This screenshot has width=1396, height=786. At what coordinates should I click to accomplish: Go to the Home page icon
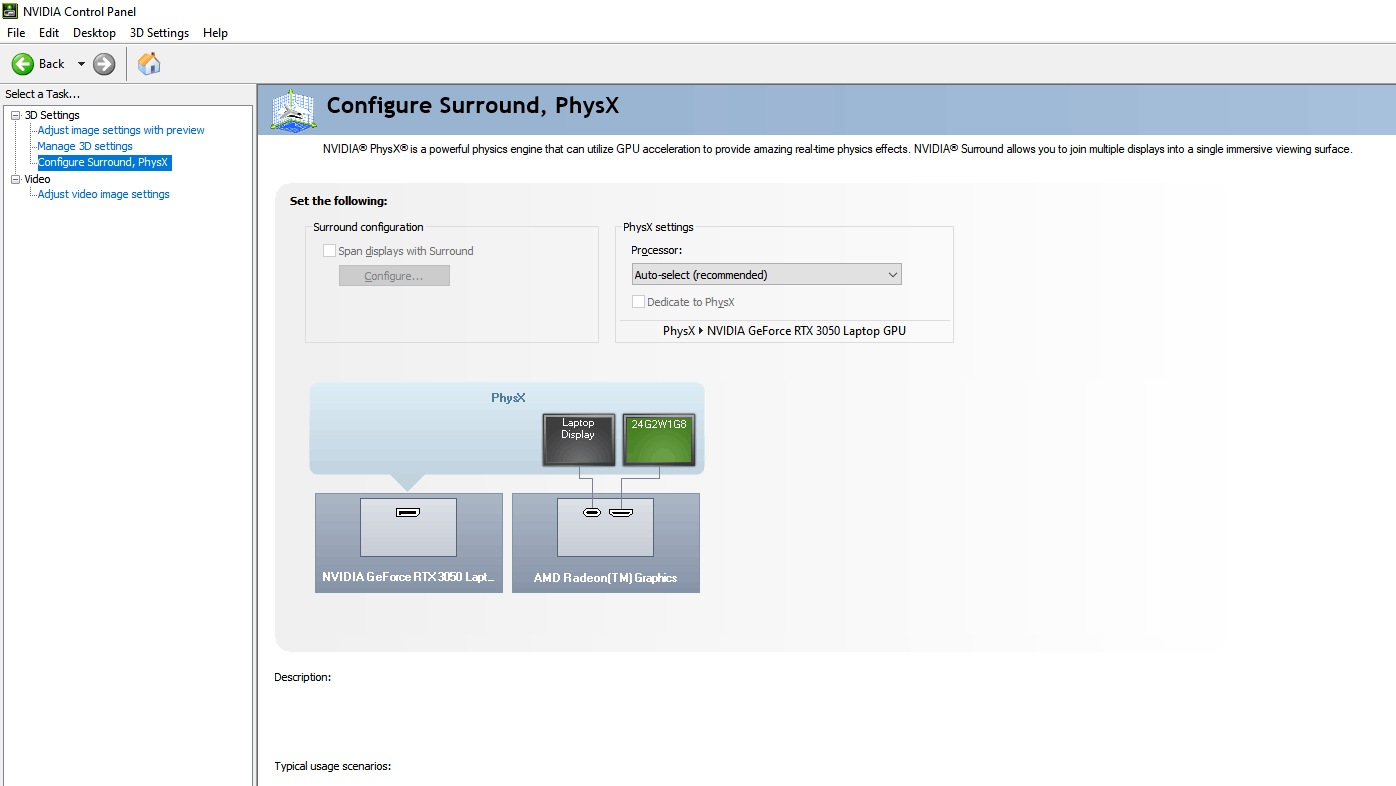(x=149, y=64)
